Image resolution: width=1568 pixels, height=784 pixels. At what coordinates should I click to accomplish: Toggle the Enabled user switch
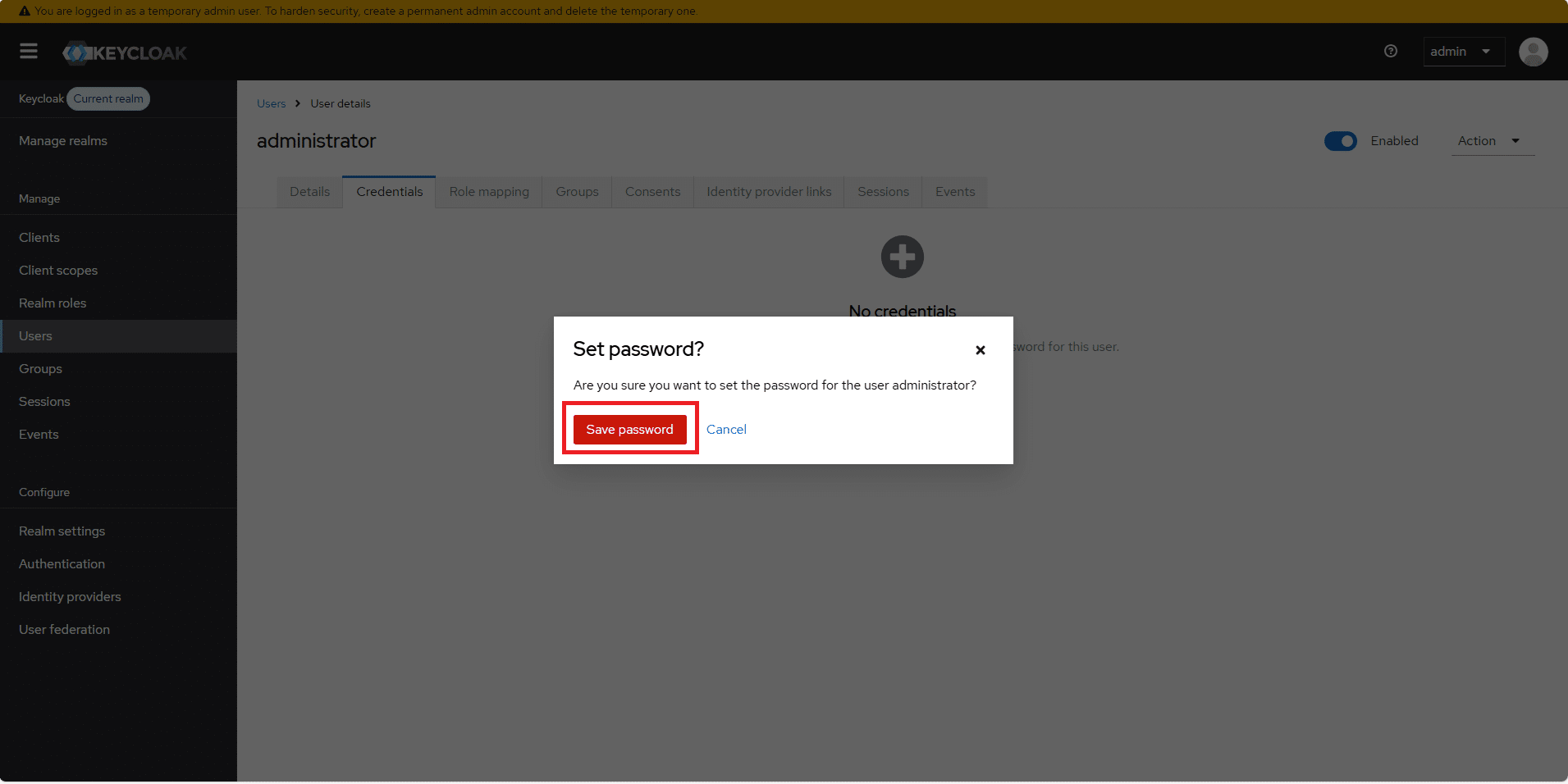pos(1340,141)
